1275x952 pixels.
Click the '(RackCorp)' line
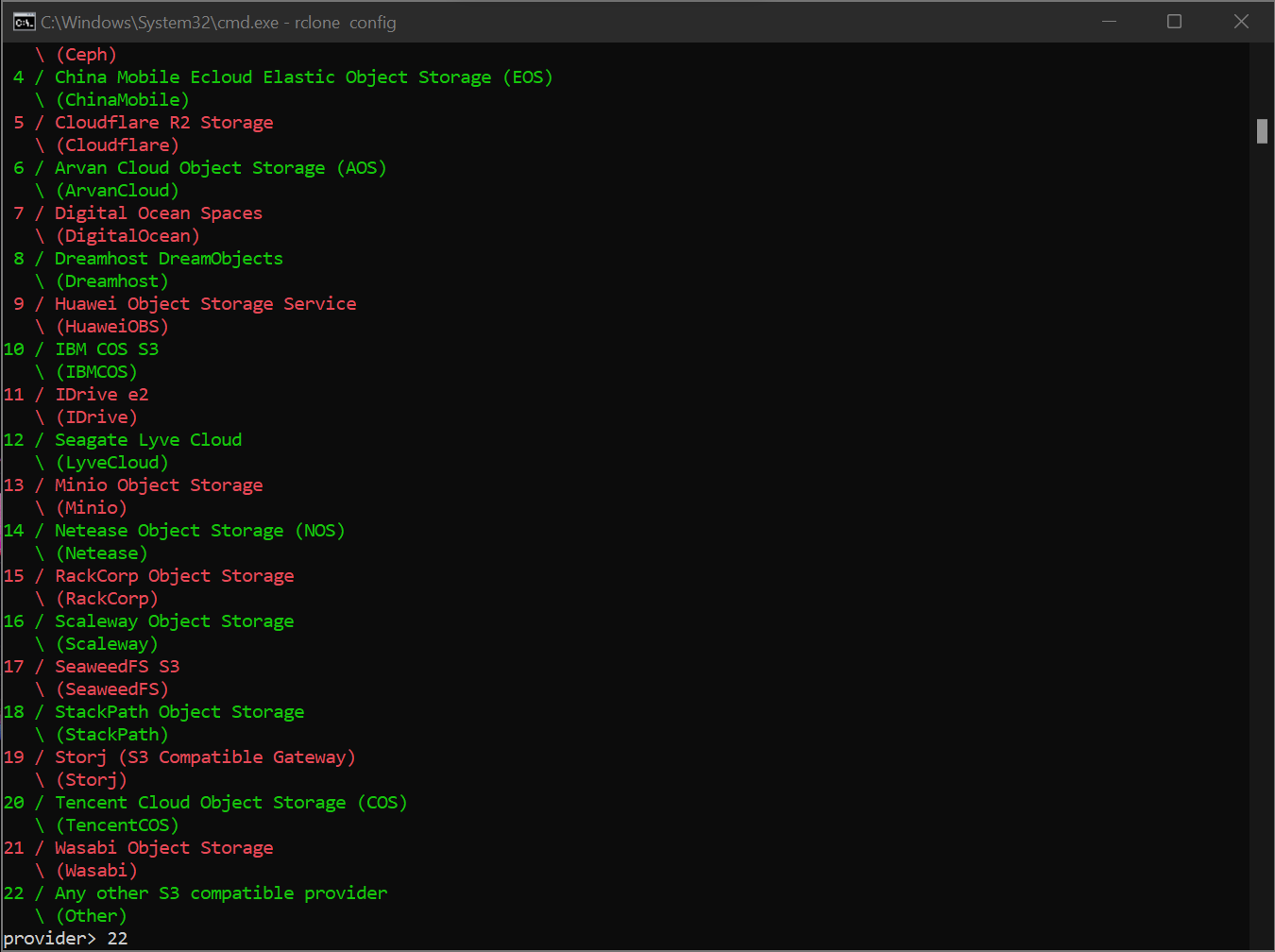pyautogui.click(x=107, y=599)
